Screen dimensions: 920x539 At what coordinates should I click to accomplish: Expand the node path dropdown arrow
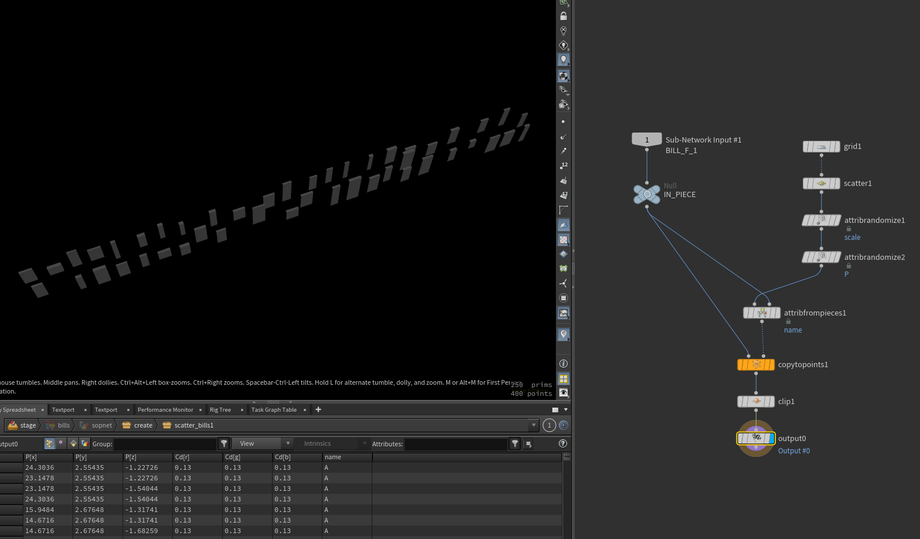[534, 425]
